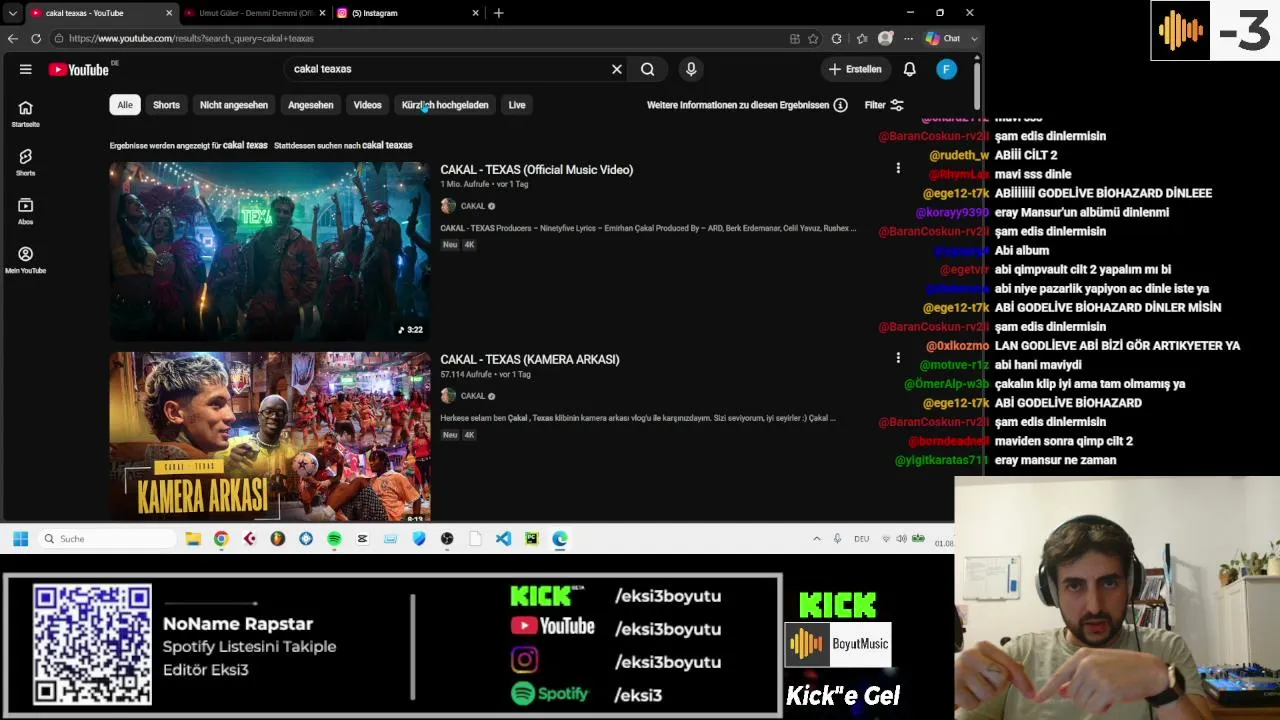Screen dimensions: 1280x720
Task: Open the browser extensions icon
Action: (837, 38)
